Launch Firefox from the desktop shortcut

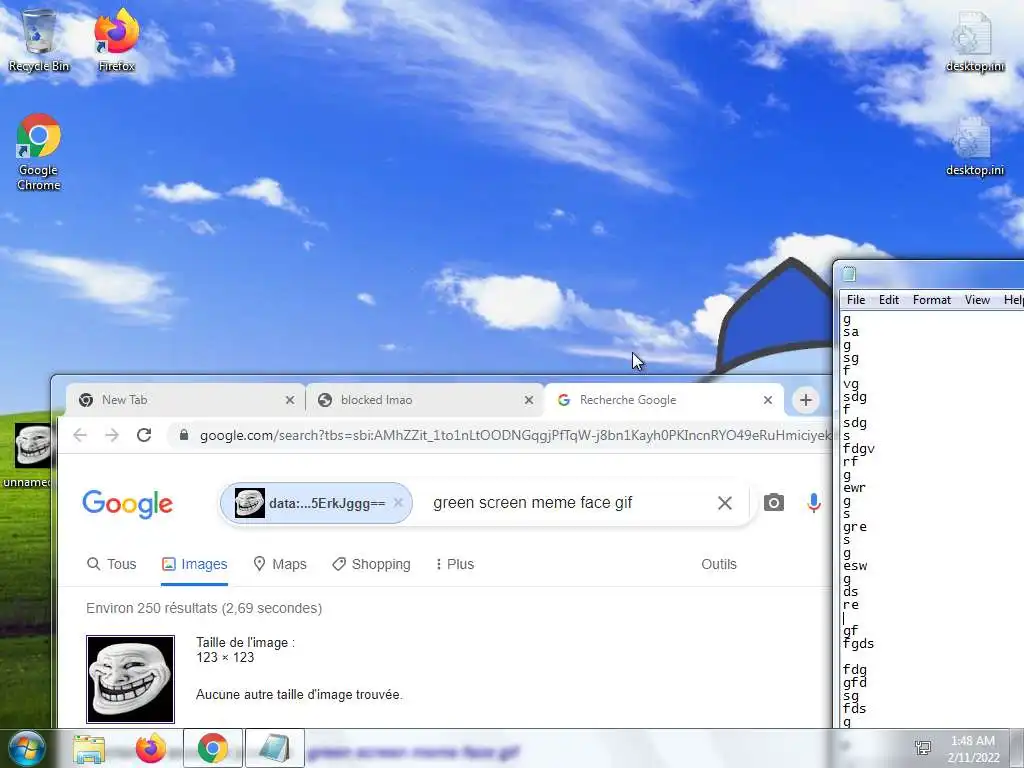117,40
